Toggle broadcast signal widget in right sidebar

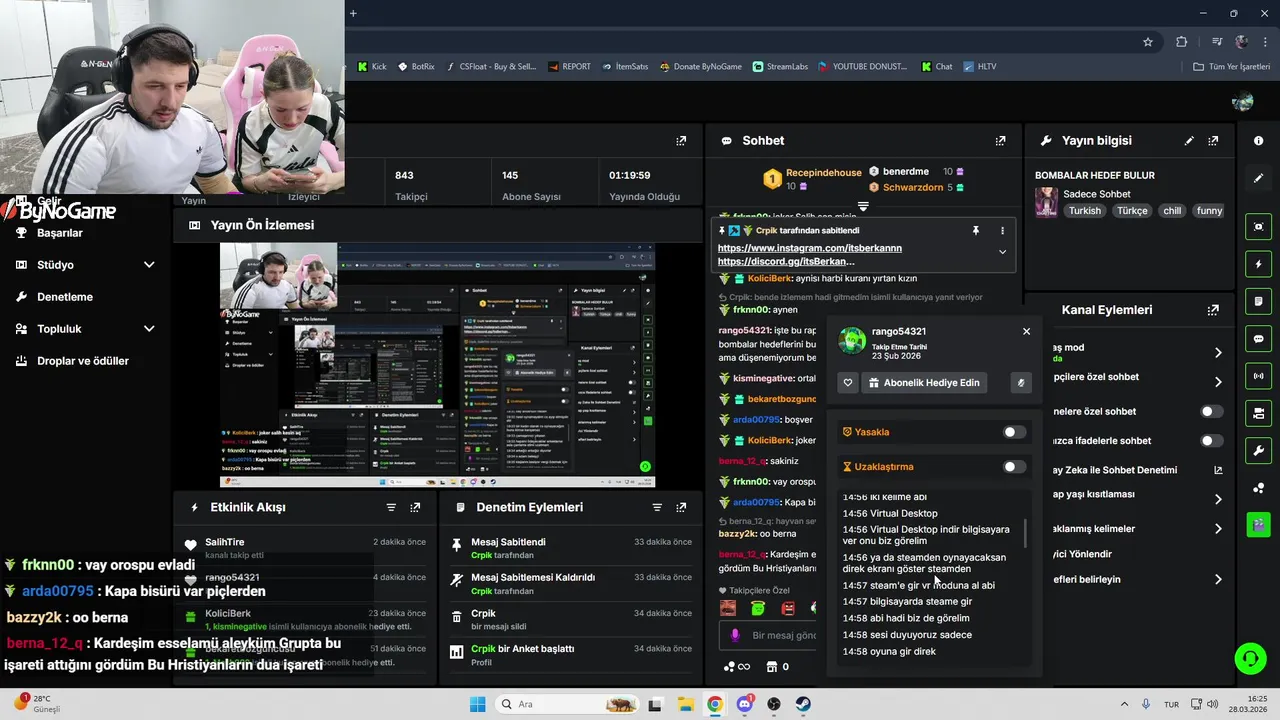1258,376
